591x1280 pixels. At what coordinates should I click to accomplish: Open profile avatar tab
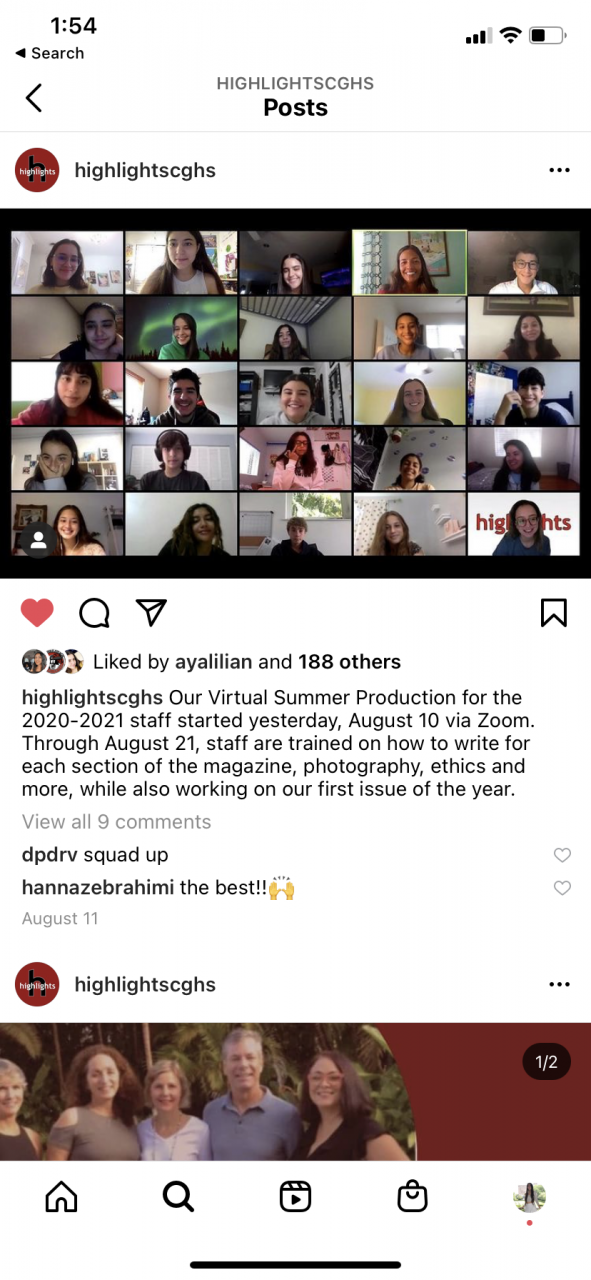pos(529,1196)
